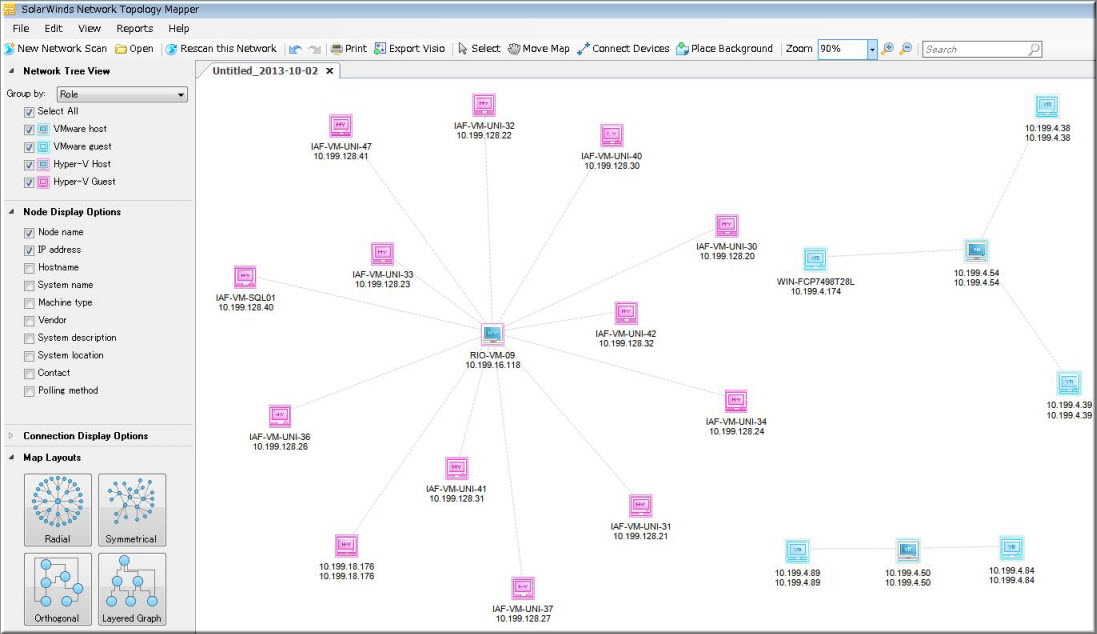Select the 10.199.4.54 VMware host node
The image size is (1097, 634).
pyautogui.click(x=976, y=251)
